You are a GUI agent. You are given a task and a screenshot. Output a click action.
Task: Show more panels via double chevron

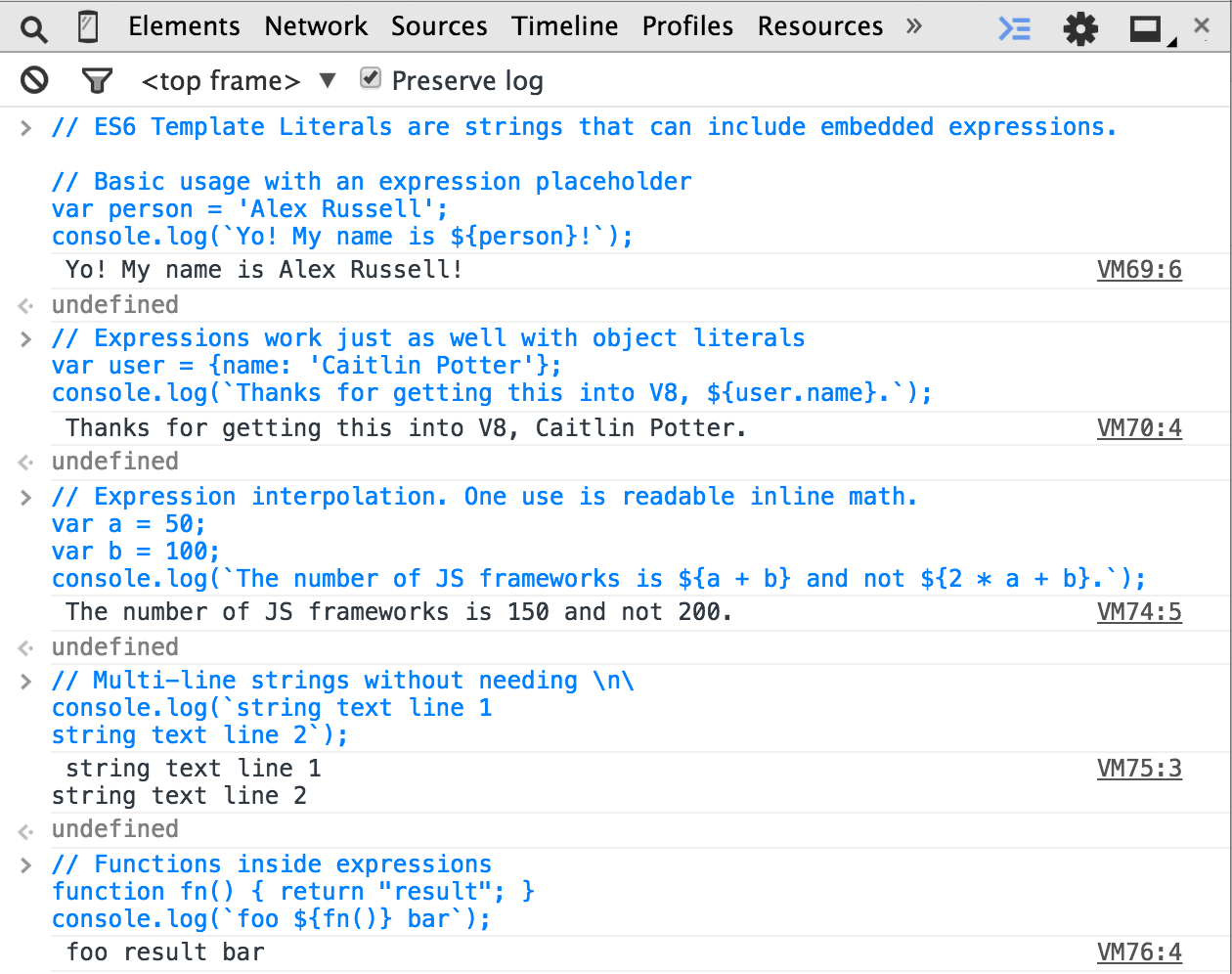(x=914, y=26)
